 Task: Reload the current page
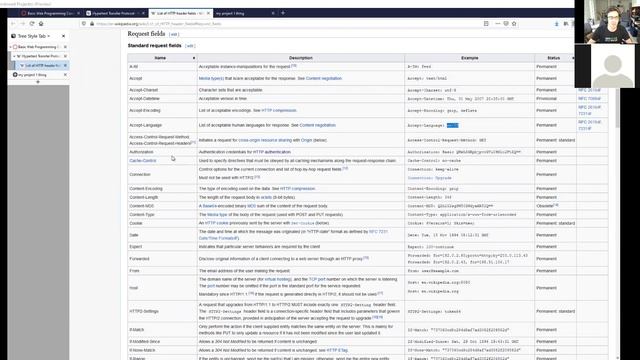pos(32,24)
